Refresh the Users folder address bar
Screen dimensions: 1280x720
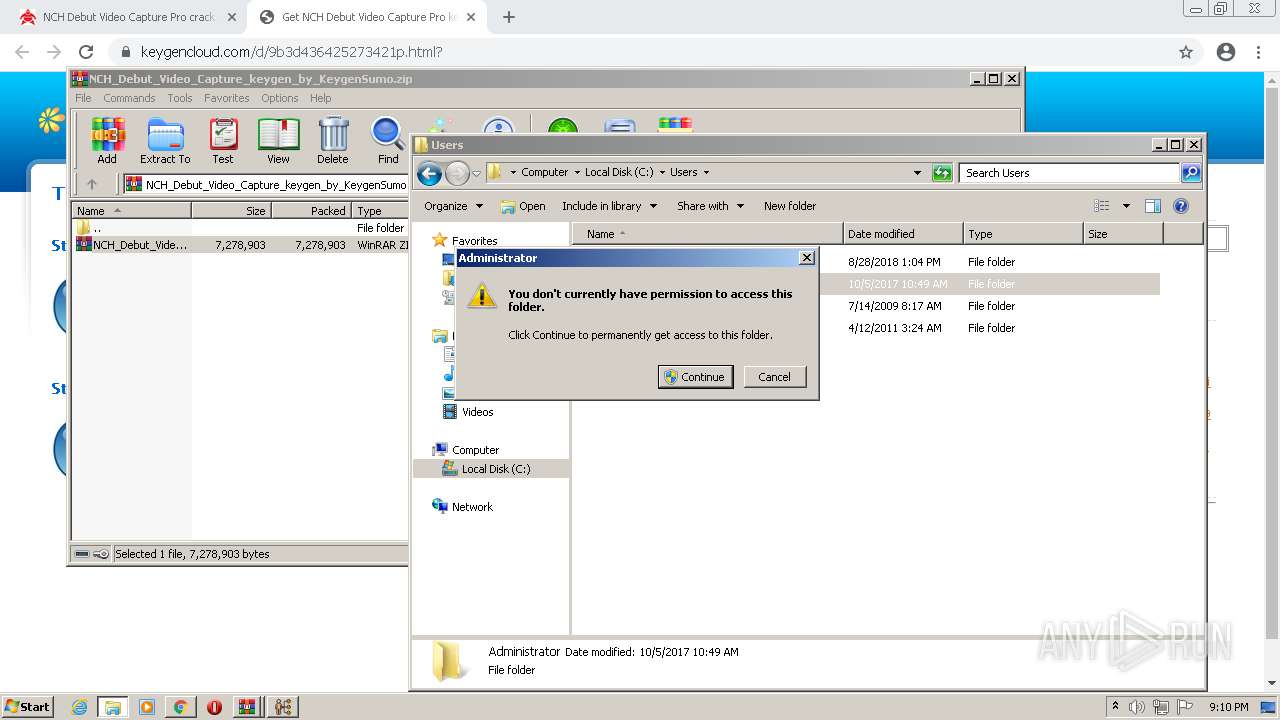[942, 173]
